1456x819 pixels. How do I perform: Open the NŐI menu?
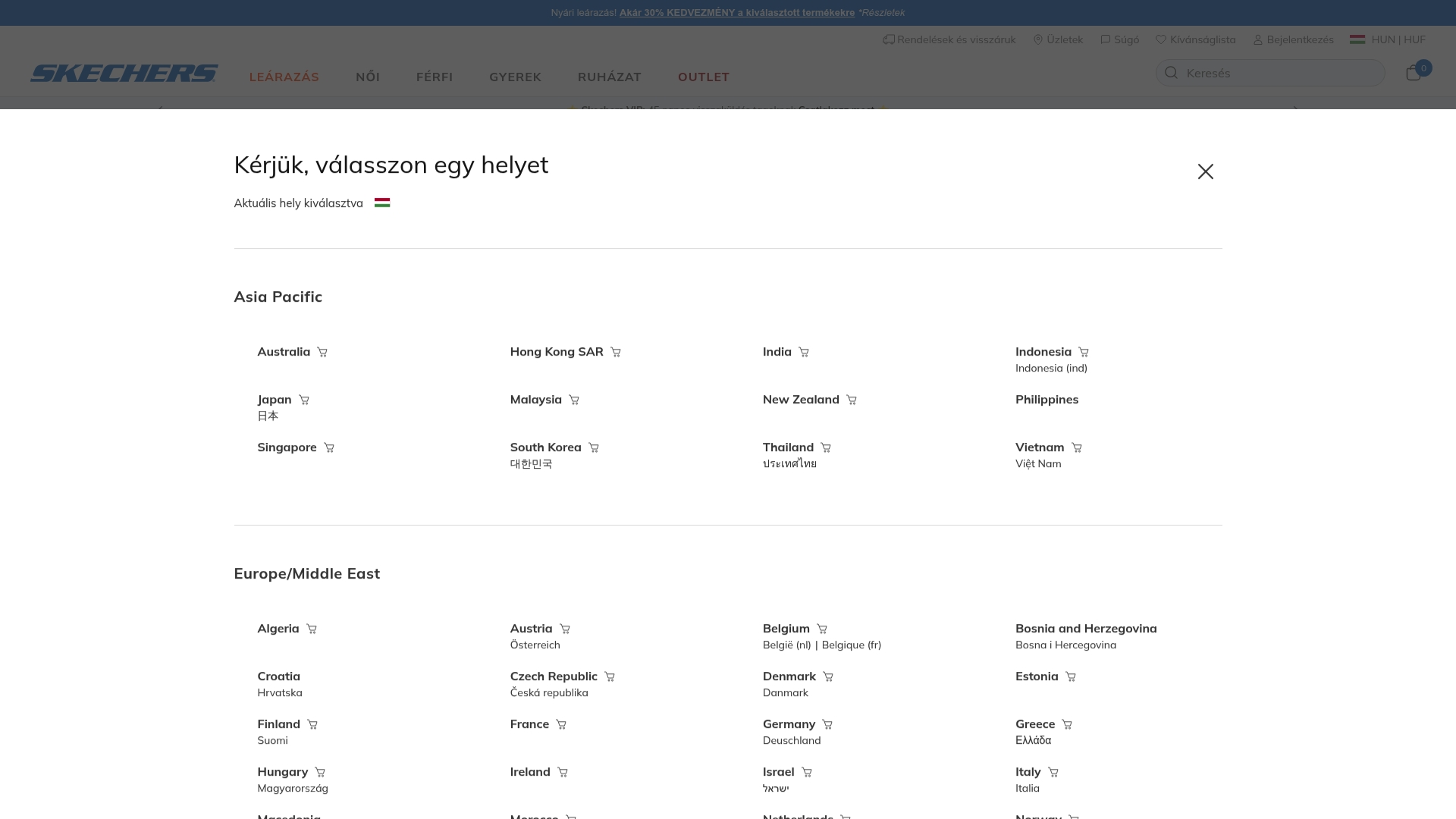[x=368, y=77]
